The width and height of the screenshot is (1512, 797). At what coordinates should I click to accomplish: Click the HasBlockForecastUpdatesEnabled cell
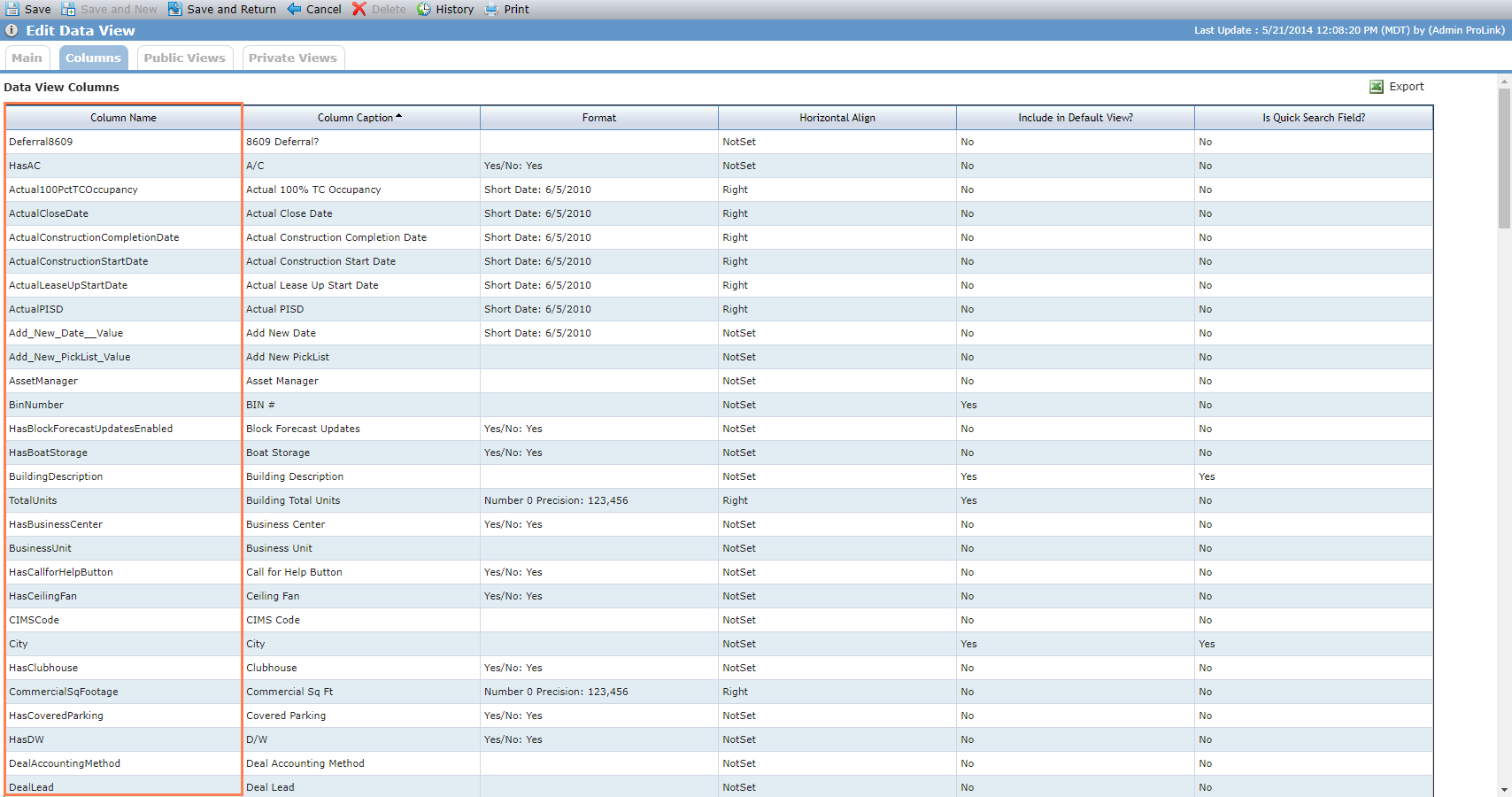coord(123,429)
